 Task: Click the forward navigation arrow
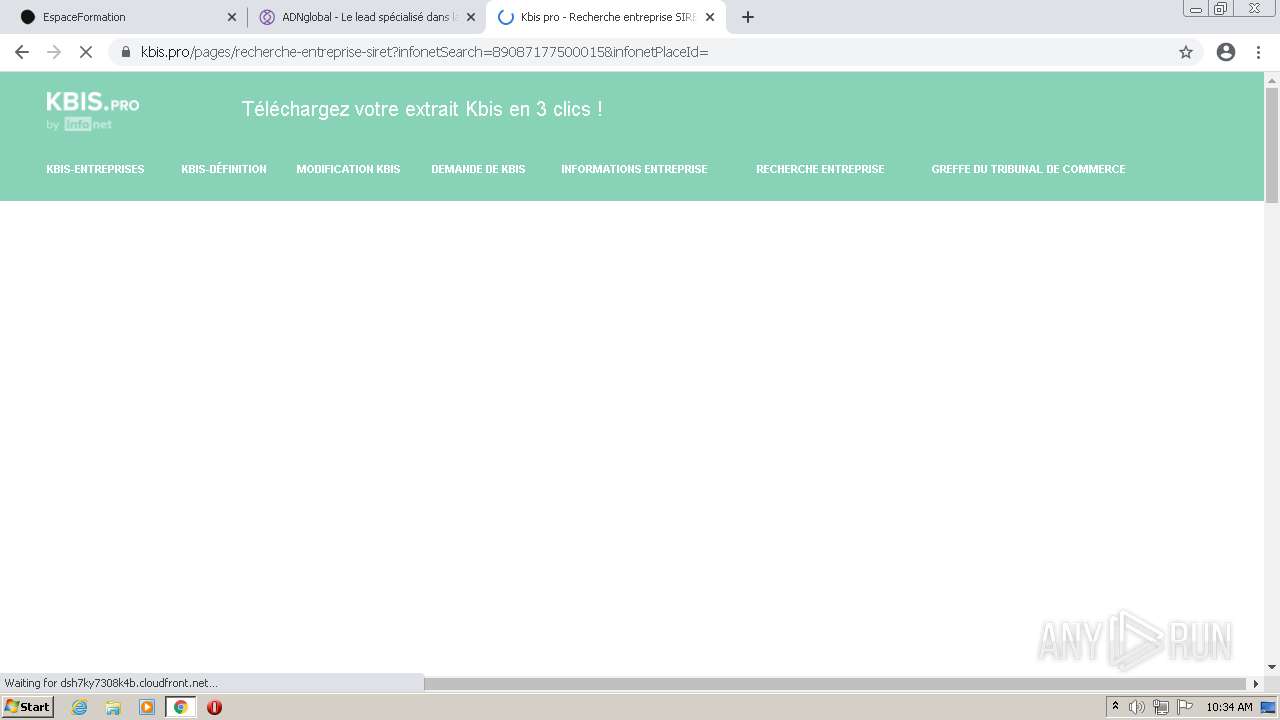click(54, 52)
